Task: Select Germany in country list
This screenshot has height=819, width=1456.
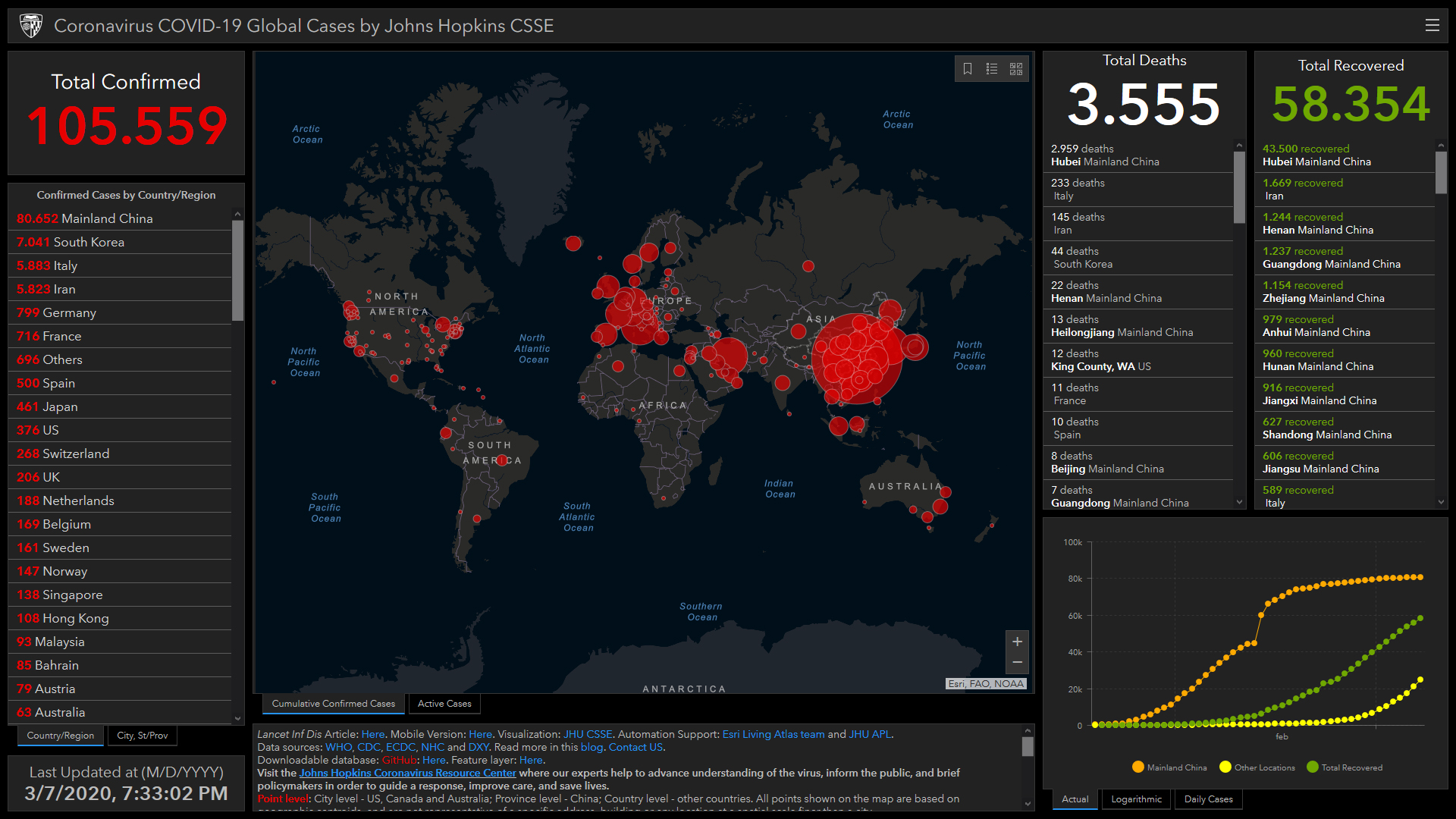Action: click(x=120, y=312)
